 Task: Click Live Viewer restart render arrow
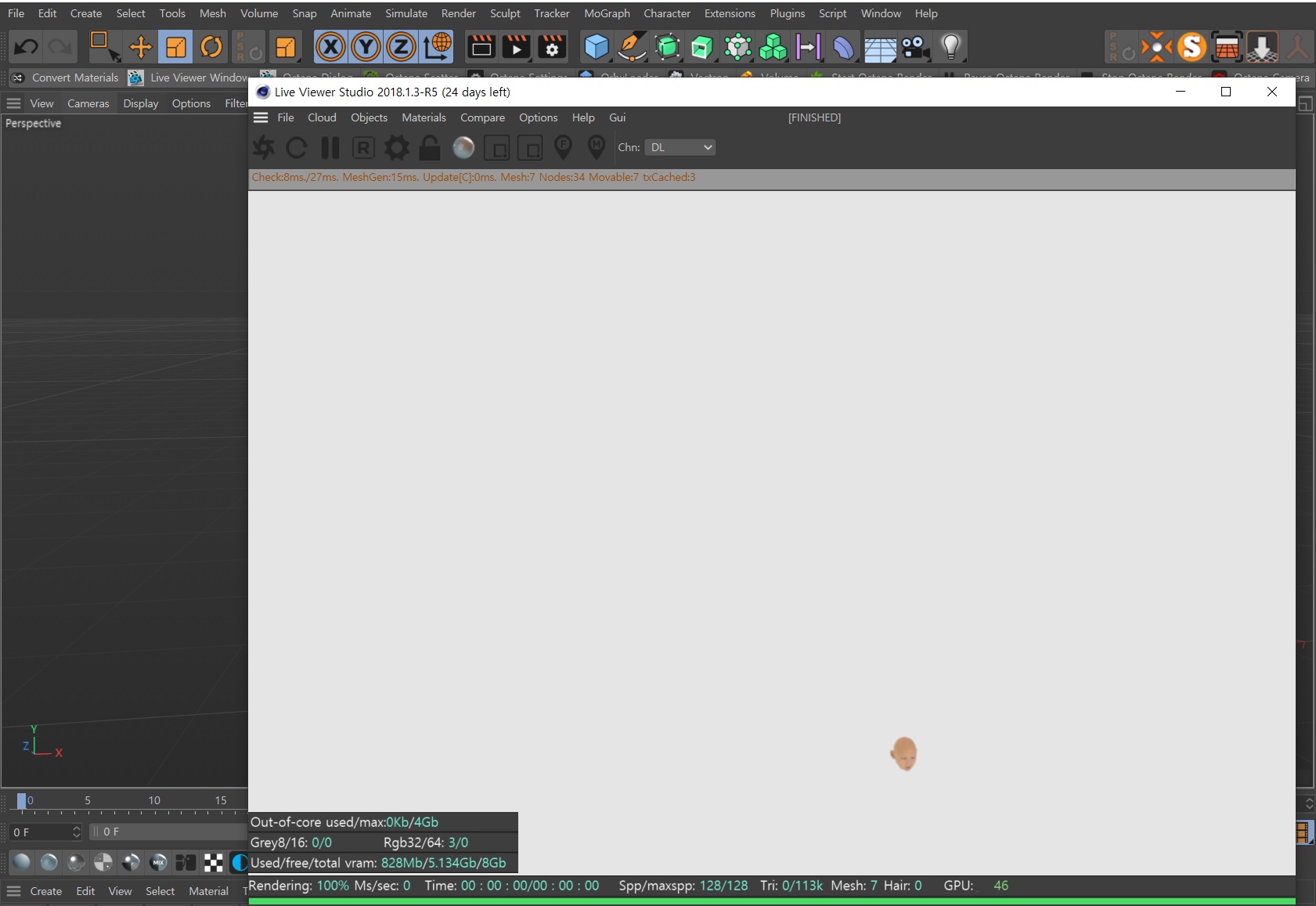297,147
